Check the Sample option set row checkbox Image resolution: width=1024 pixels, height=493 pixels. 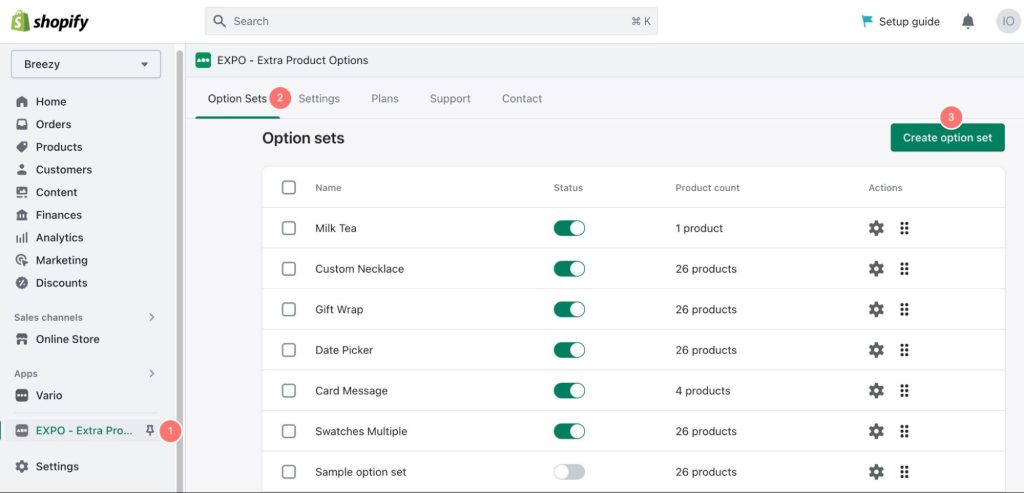pos(289,471)
